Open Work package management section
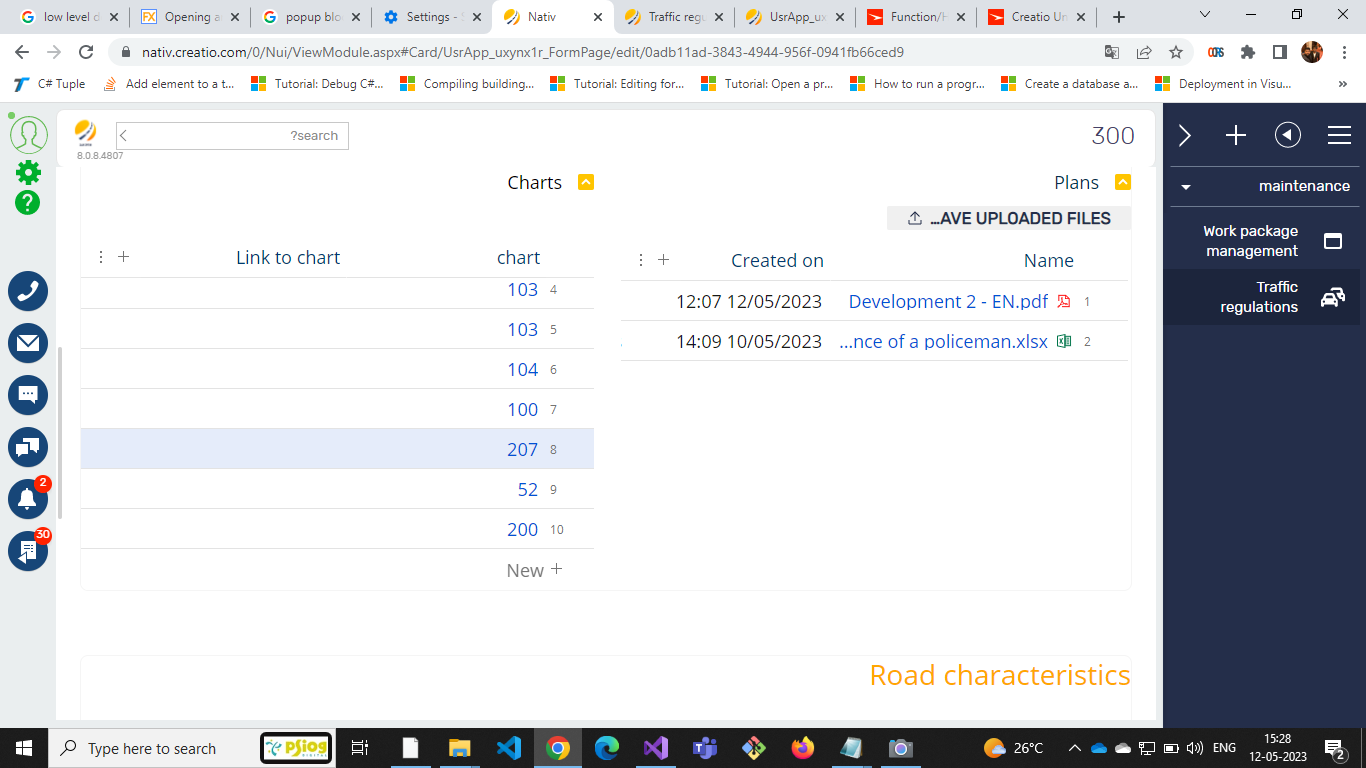This screenshot has width=1366, height=768. coord(1262,241)
